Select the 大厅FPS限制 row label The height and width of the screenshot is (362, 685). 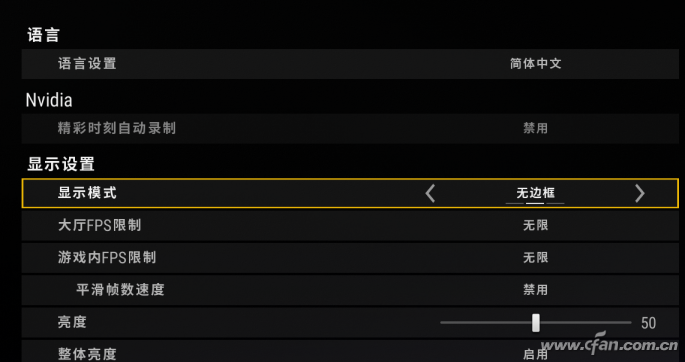click(x=99, y=225)
